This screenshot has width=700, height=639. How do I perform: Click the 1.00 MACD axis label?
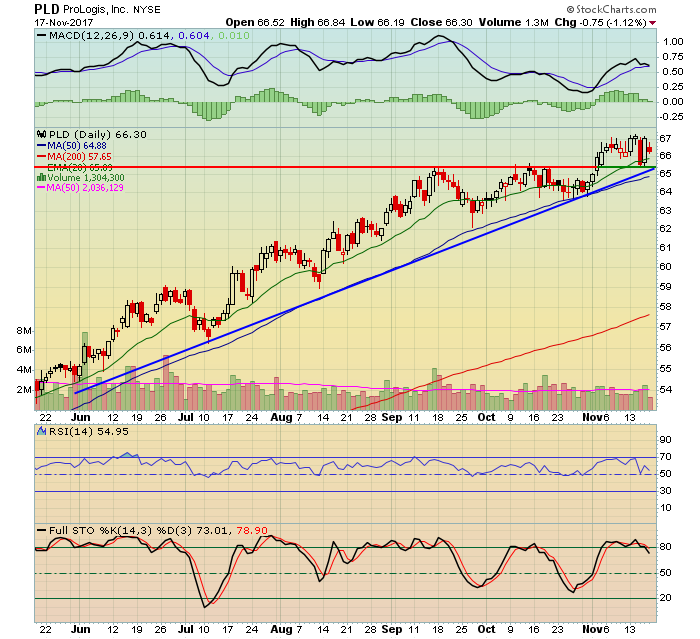(673, 42)
